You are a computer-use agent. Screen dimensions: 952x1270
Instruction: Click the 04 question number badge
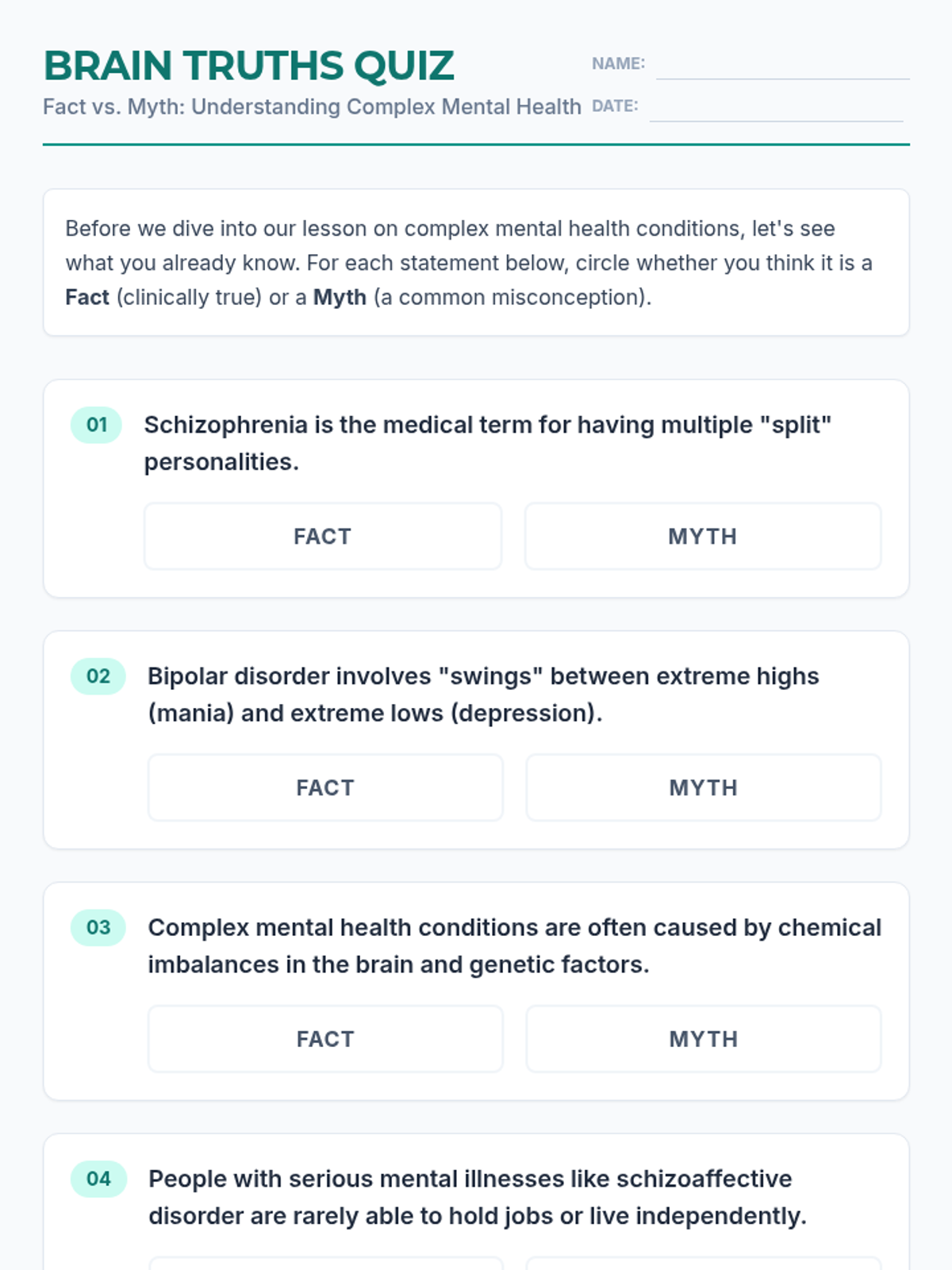tap(98, 1179)
